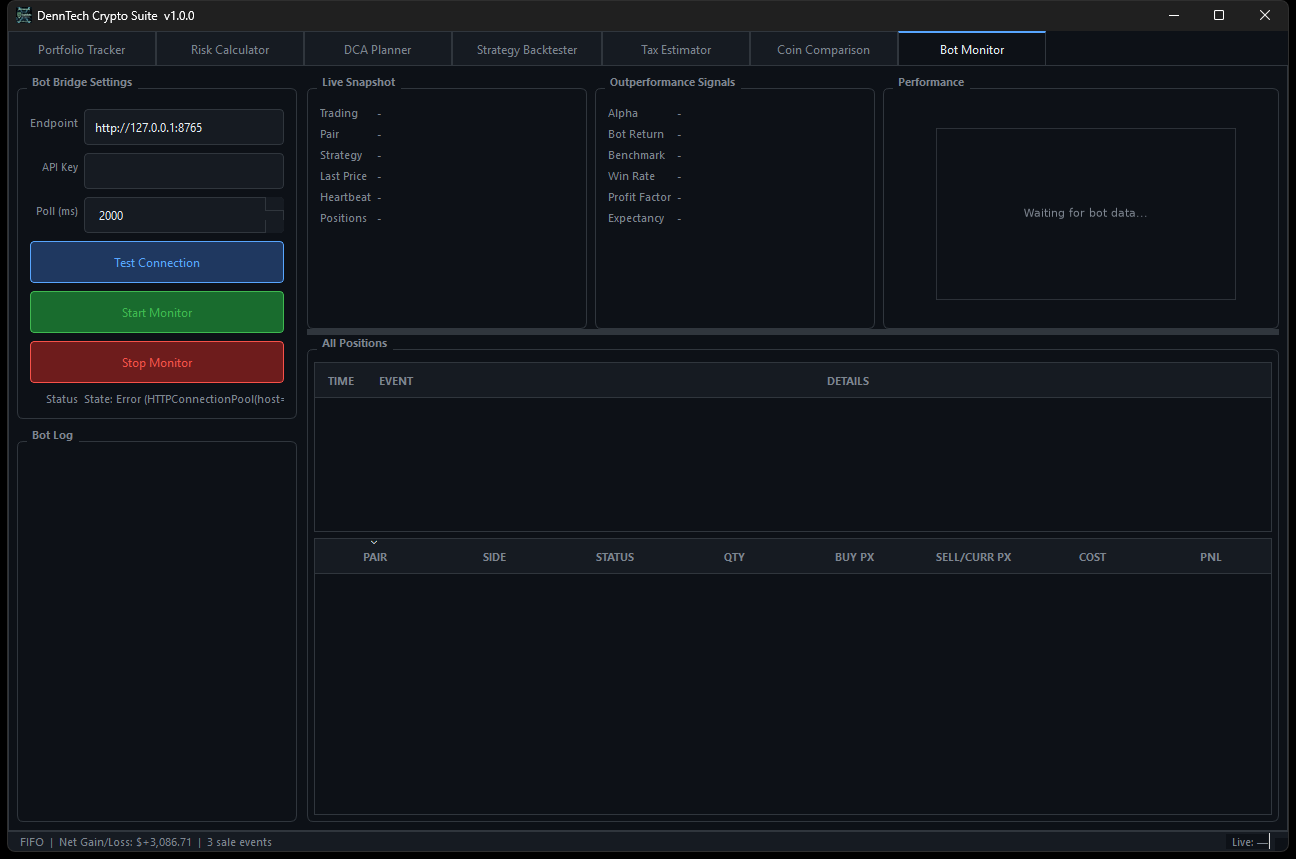Click the Last Price label

343,176
